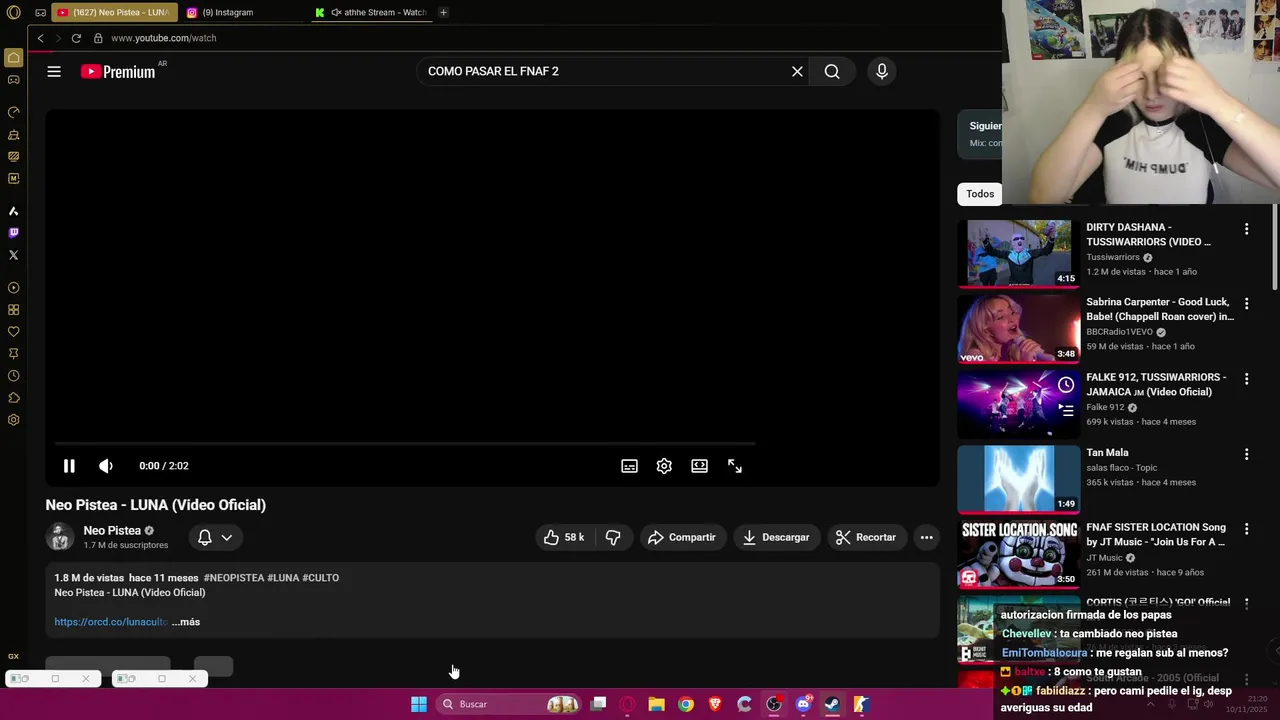Screen dimensions: 1280x720
Task: Open options for FALKE 912 JAMAICA video
Action: (1246, 379)
